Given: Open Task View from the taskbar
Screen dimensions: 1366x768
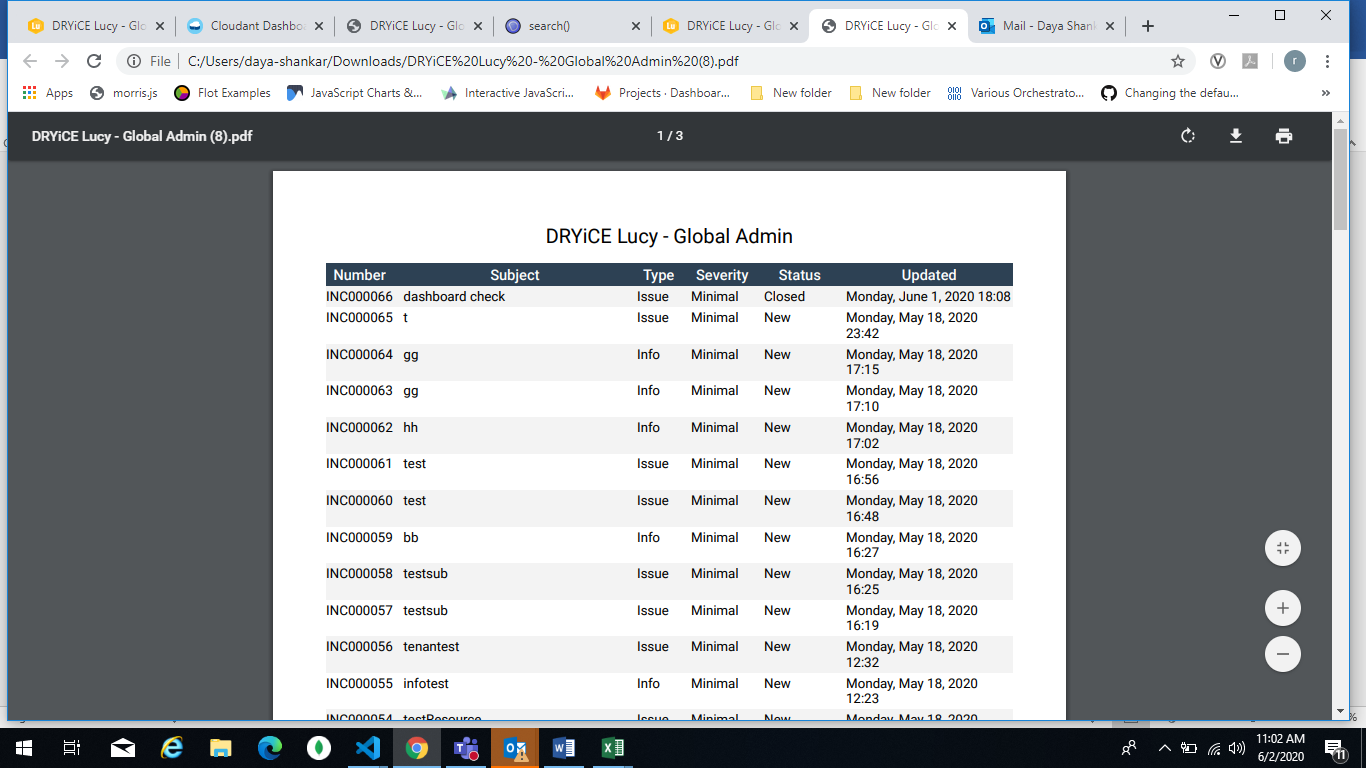Looking at the screenshot, I should (72, 748).
